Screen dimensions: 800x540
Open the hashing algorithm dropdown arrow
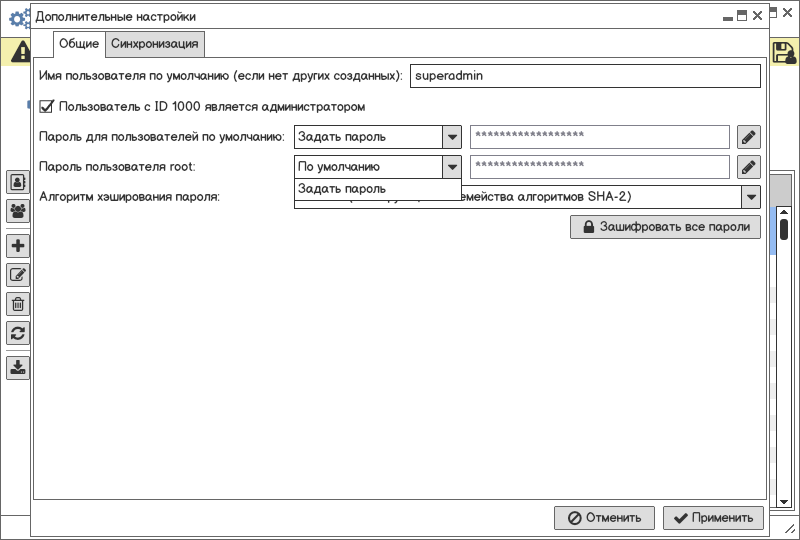(x=751, y=197)
